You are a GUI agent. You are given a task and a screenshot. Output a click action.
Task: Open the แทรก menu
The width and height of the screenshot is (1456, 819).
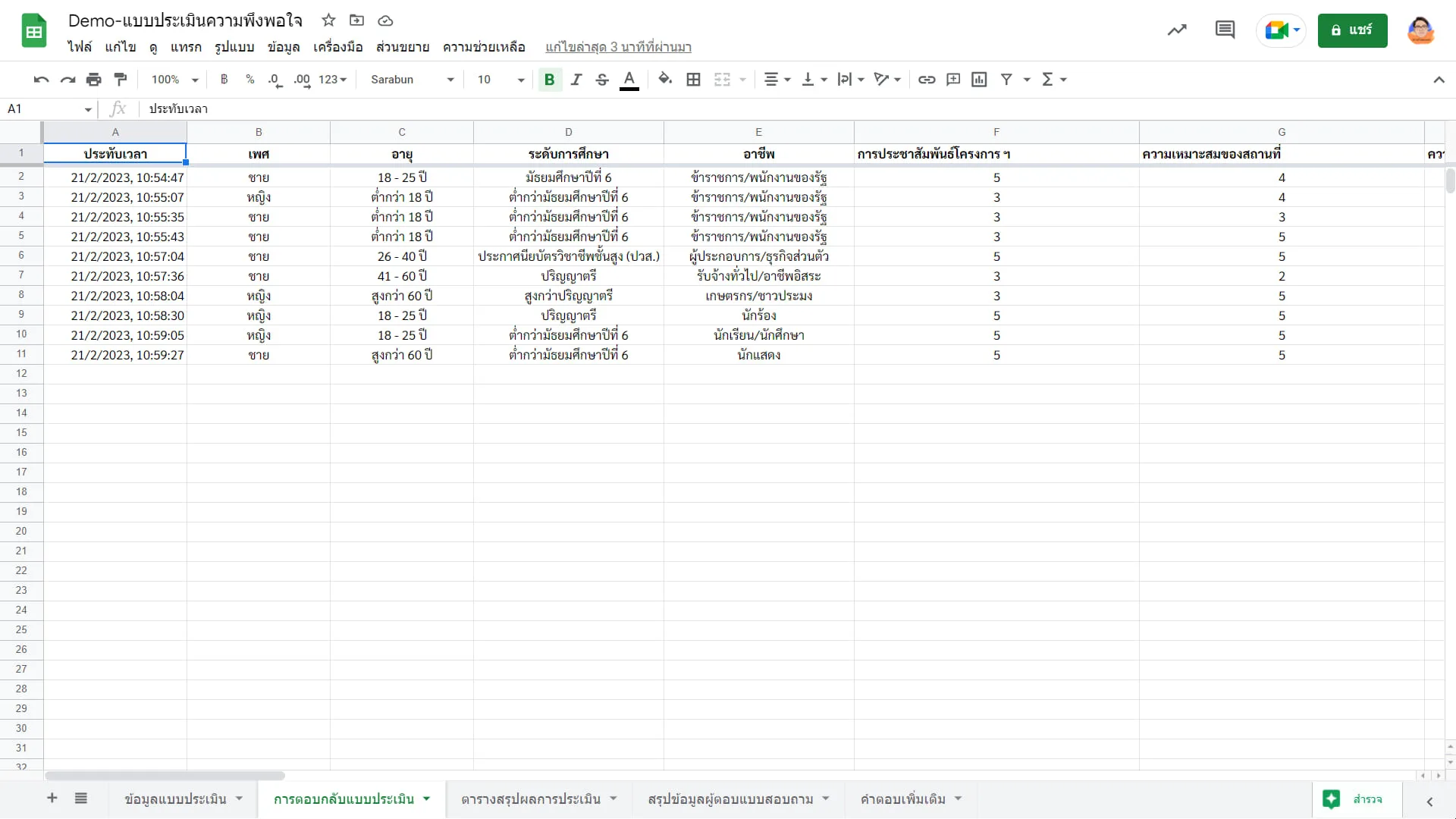pos(186,47)
